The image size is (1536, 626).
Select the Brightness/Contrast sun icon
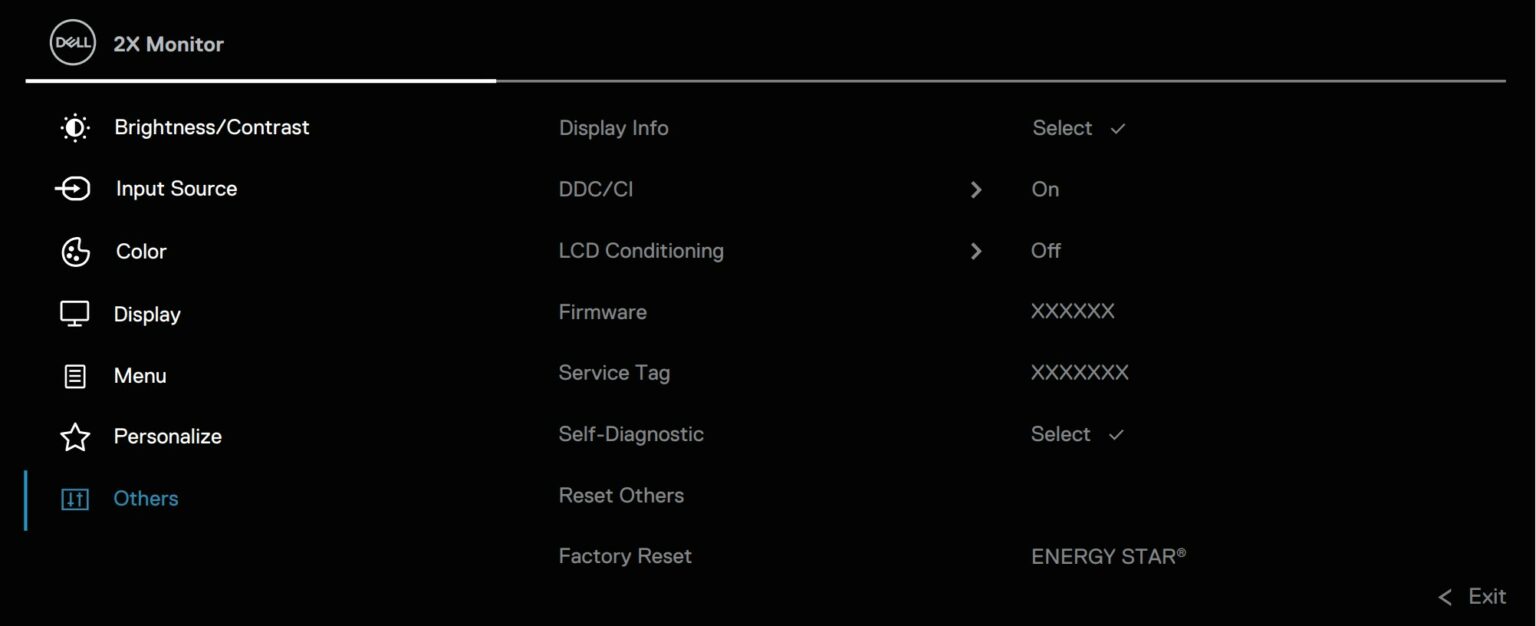(75, 128)
